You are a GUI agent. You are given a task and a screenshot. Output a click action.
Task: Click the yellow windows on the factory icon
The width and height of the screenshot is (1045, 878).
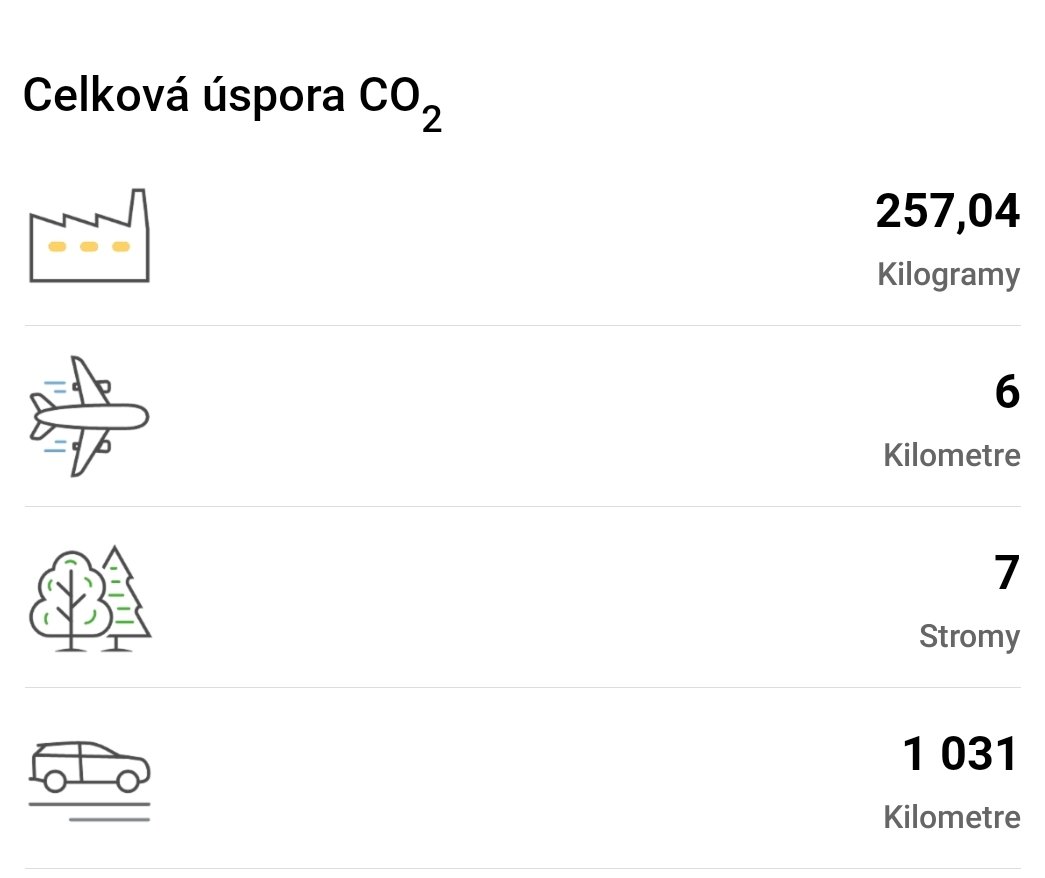[89, 247]
